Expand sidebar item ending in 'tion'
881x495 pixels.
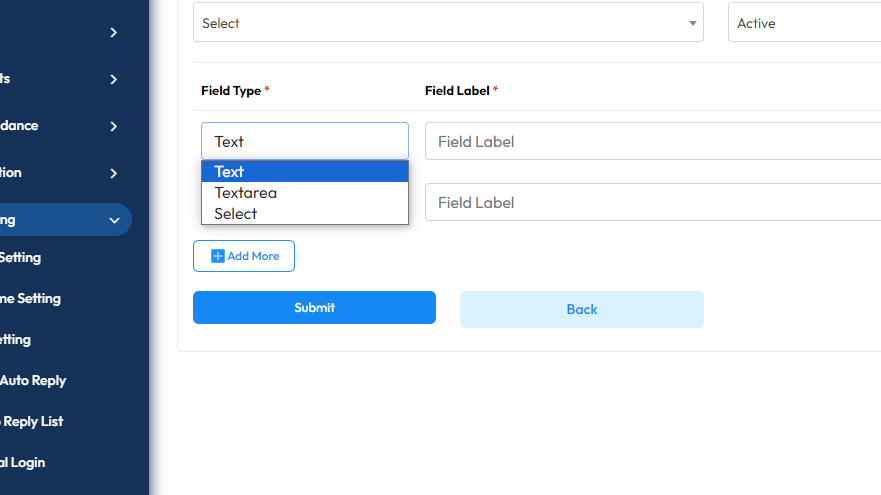[x=114, y=173]
